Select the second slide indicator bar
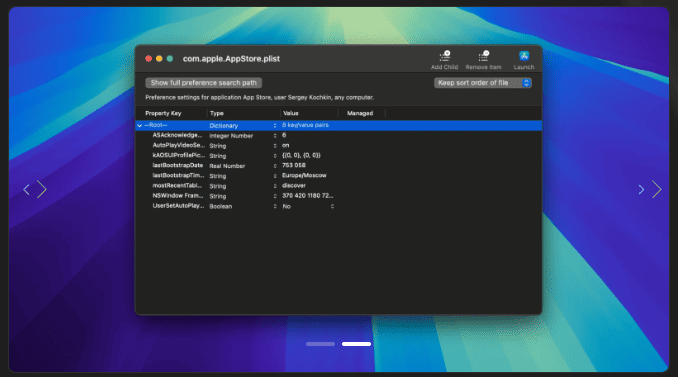 pyautogui.click(x=356, y=344)
